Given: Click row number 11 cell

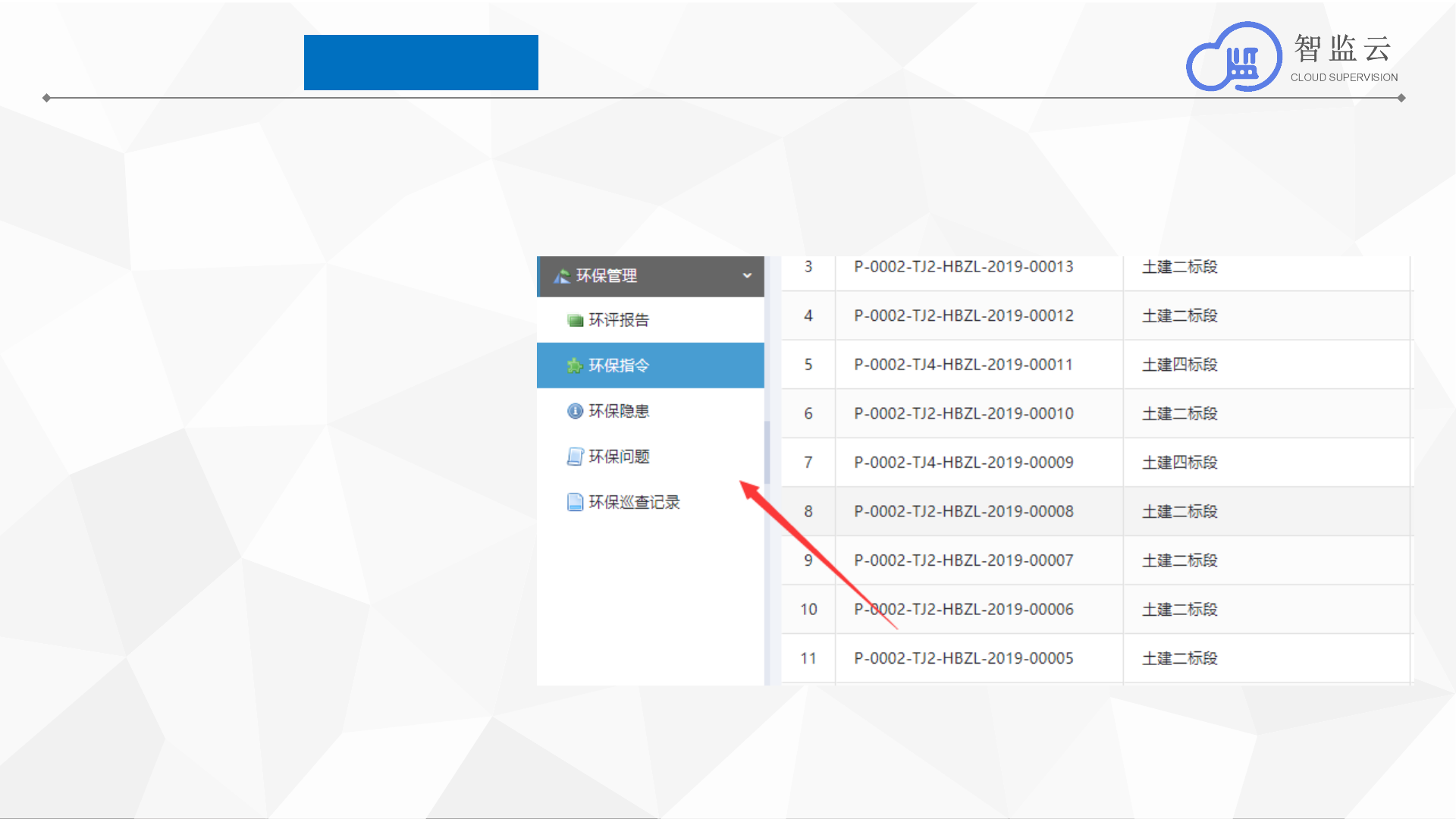Looking at the screenshot, I should pyautogui.click(x=808, y=658).
